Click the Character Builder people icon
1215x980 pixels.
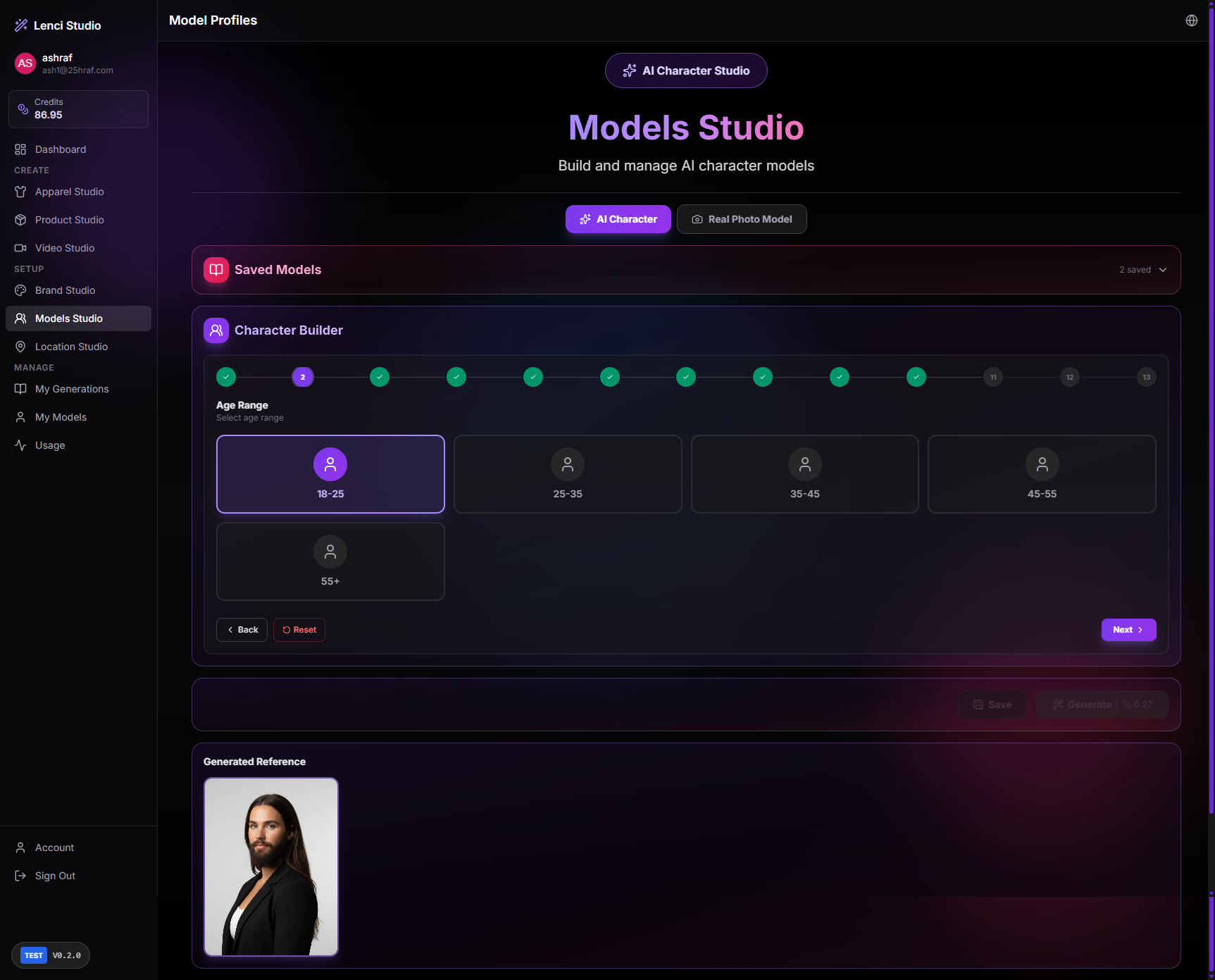tap(216, 330)
